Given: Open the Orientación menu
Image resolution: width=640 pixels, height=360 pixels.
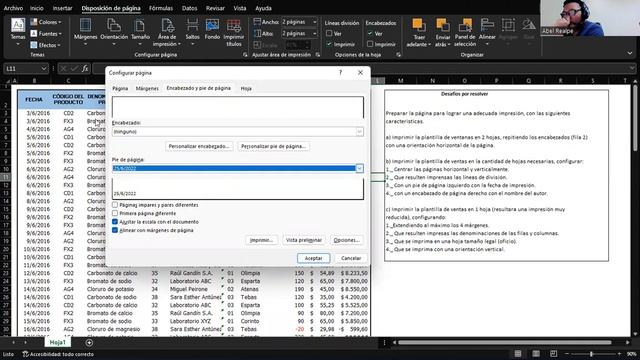Looking at the screenshot, I should [114, 32].
